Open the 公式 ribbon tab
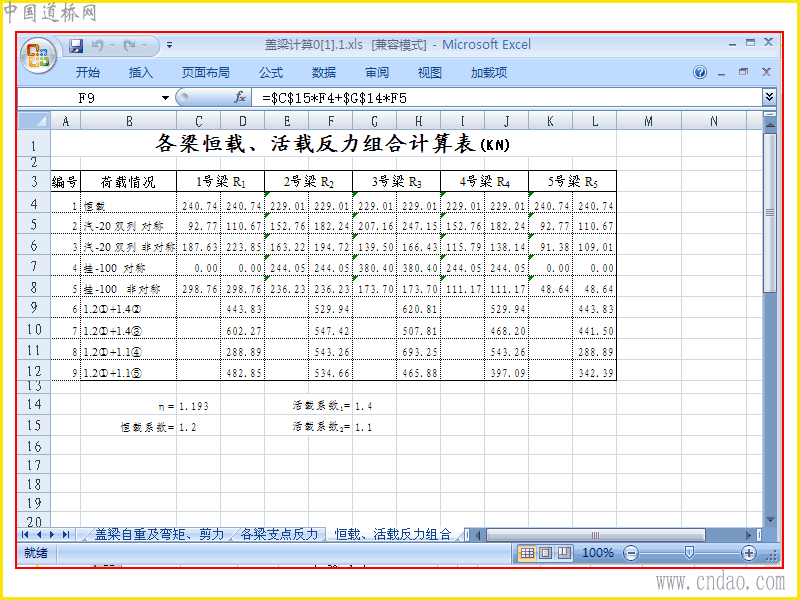Image resolution: width=800 pixels, height=600 pixels. (271, 72)
